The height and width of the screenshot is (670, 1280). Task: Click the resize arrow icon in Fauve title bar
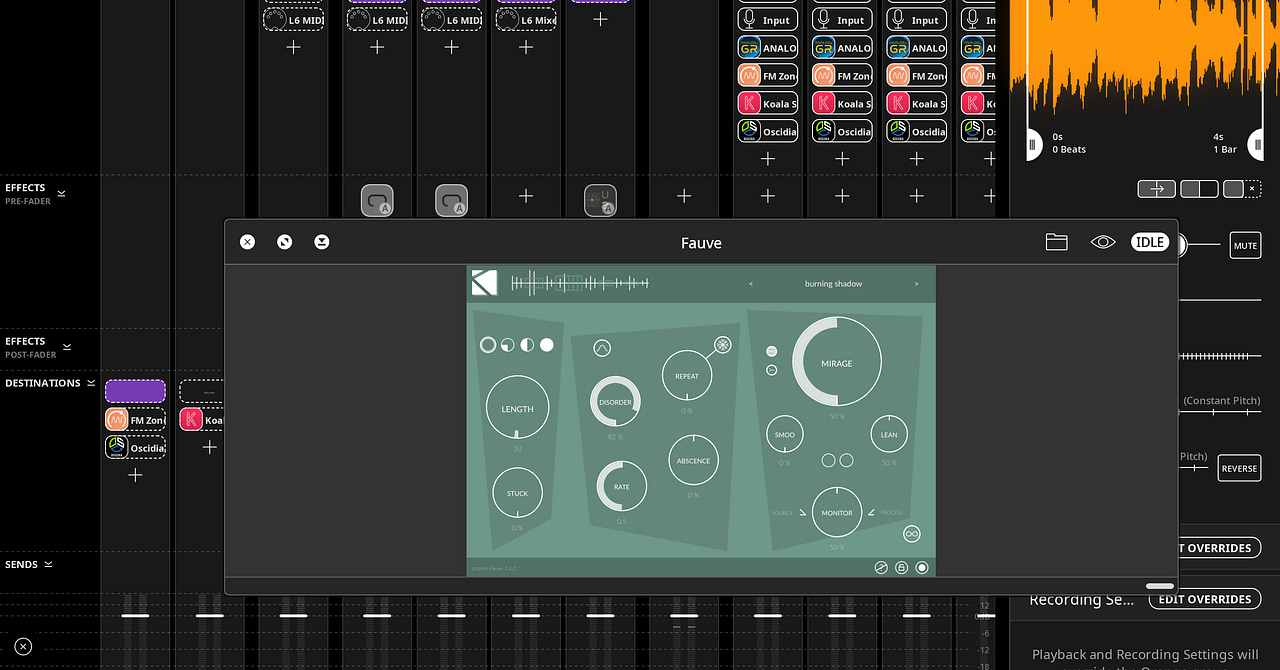point(284,242)
